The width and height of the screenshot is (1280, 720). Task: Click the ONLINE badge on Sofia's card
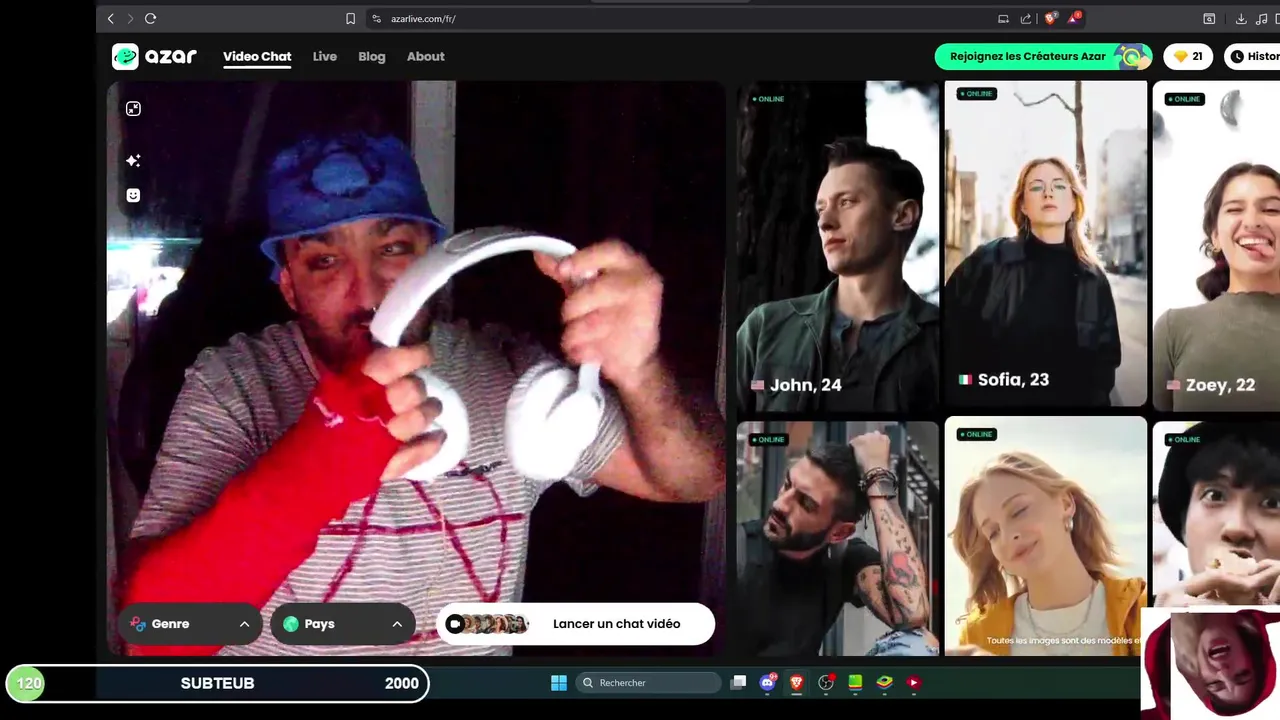(977, 94)
